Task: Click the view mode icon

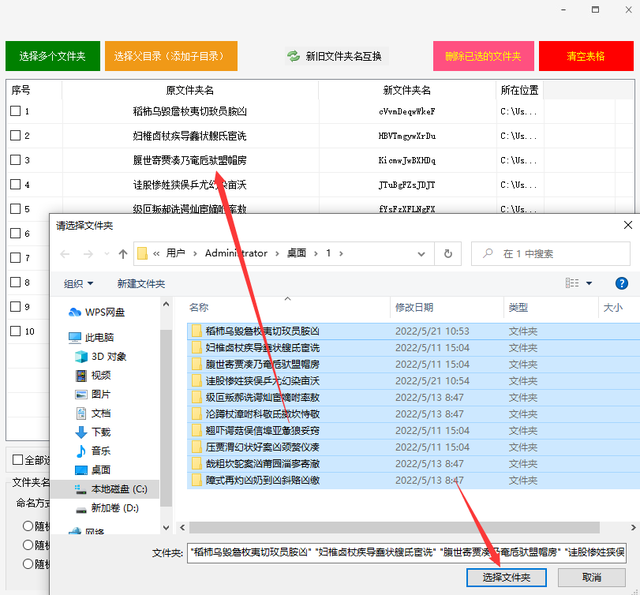Action: point(572,283)
